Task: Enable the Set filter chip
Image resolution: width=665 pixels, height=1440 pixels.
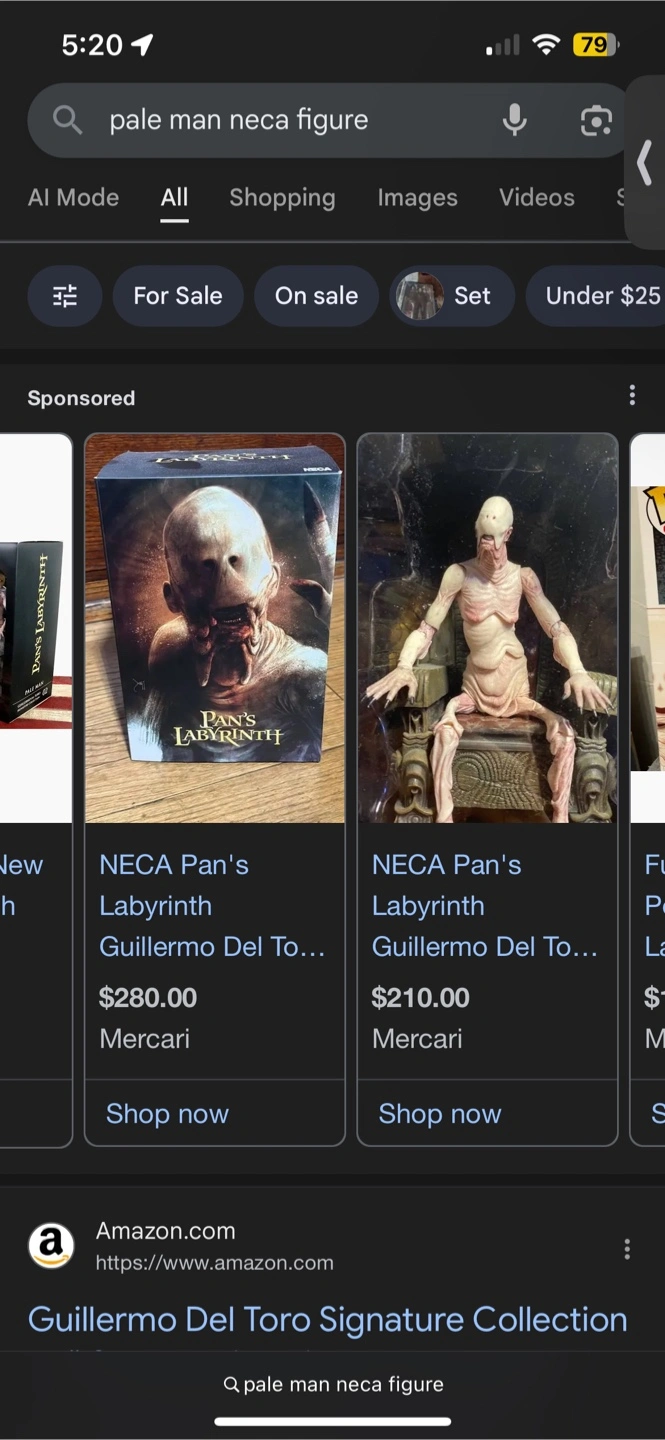Action: point(452,296)
